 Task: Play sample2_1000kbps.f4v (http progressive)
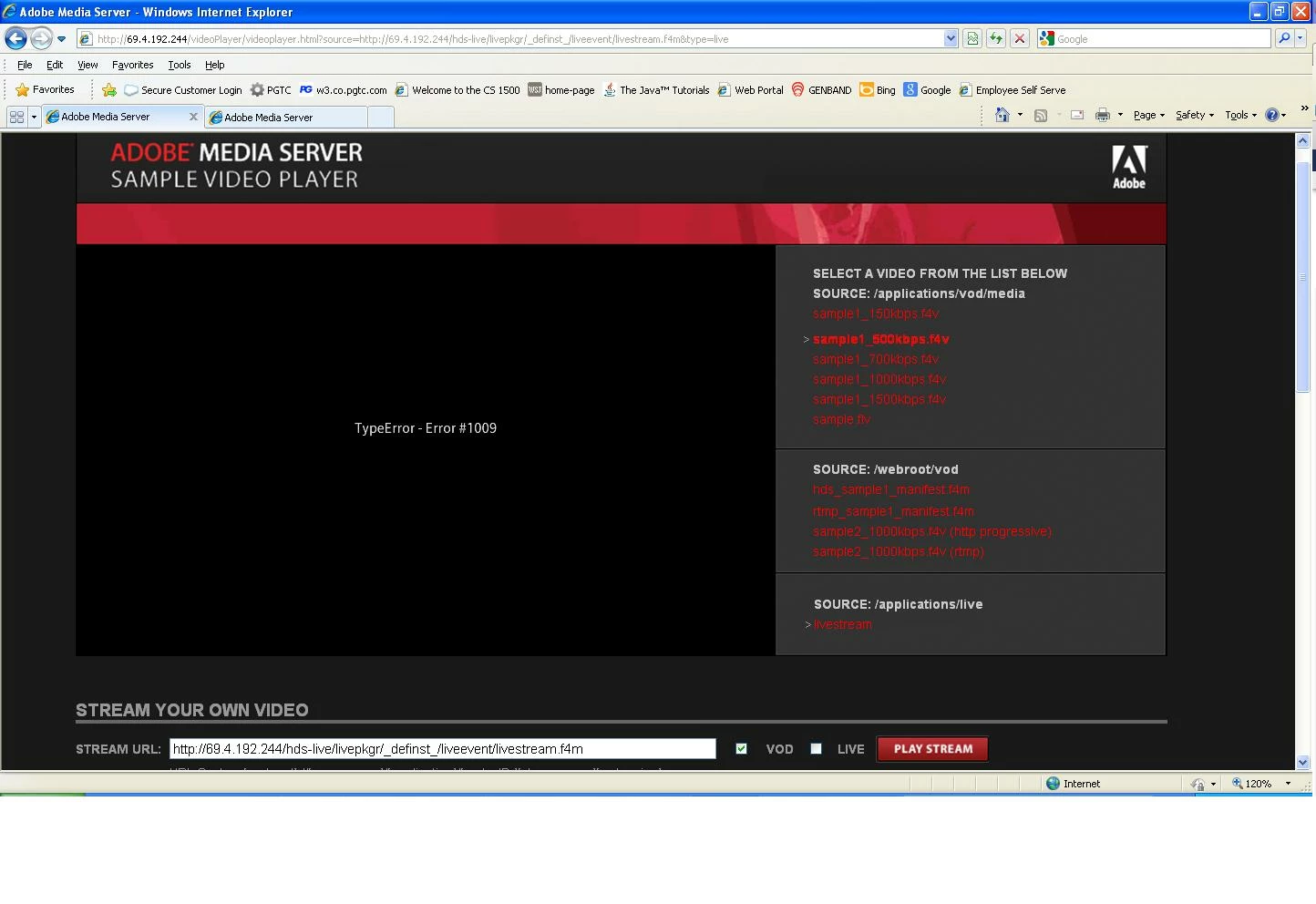click(x=932, y=531)
